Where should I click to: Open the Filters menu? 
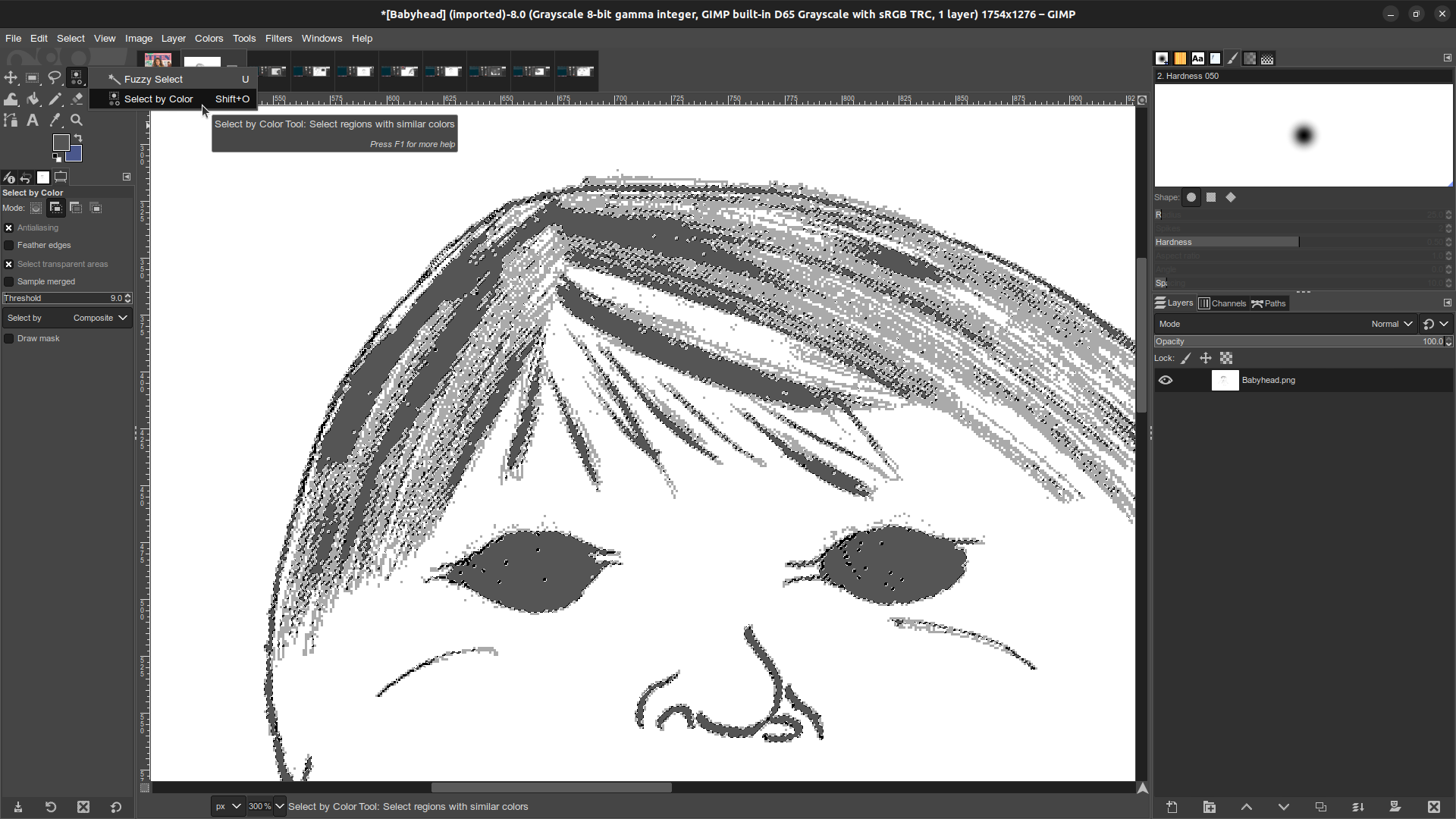pyautogui.click(x=278, y=39)
